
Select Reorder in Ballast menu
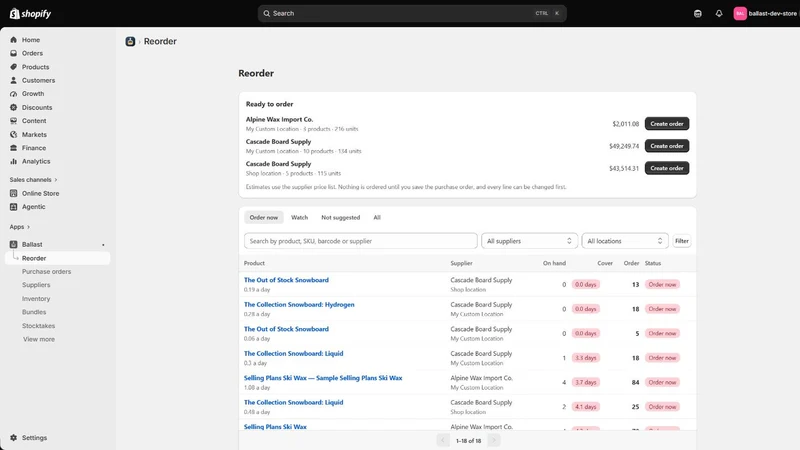[57, 258]
